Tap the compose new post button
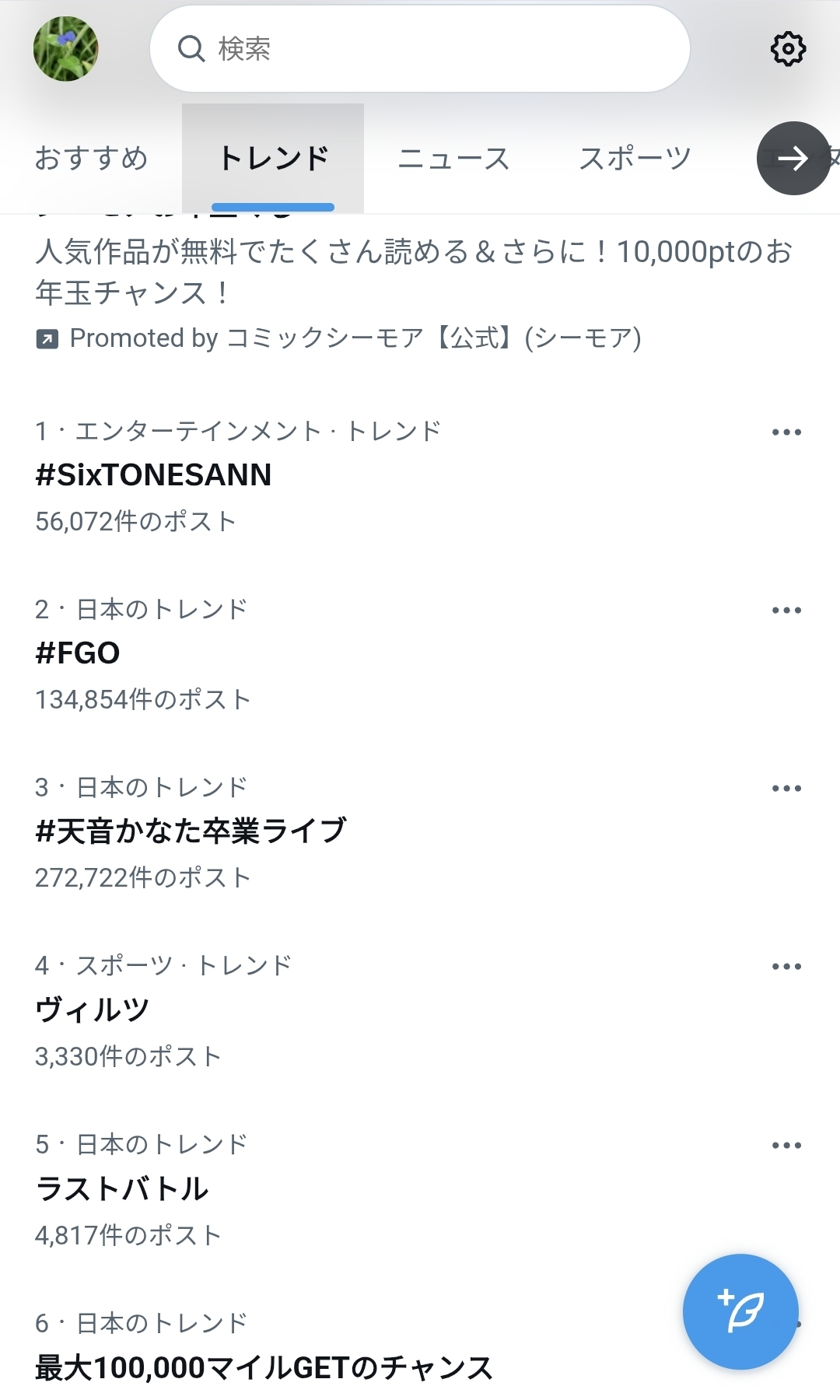Screen dimensions: 840x1400 pos(740,1311)
